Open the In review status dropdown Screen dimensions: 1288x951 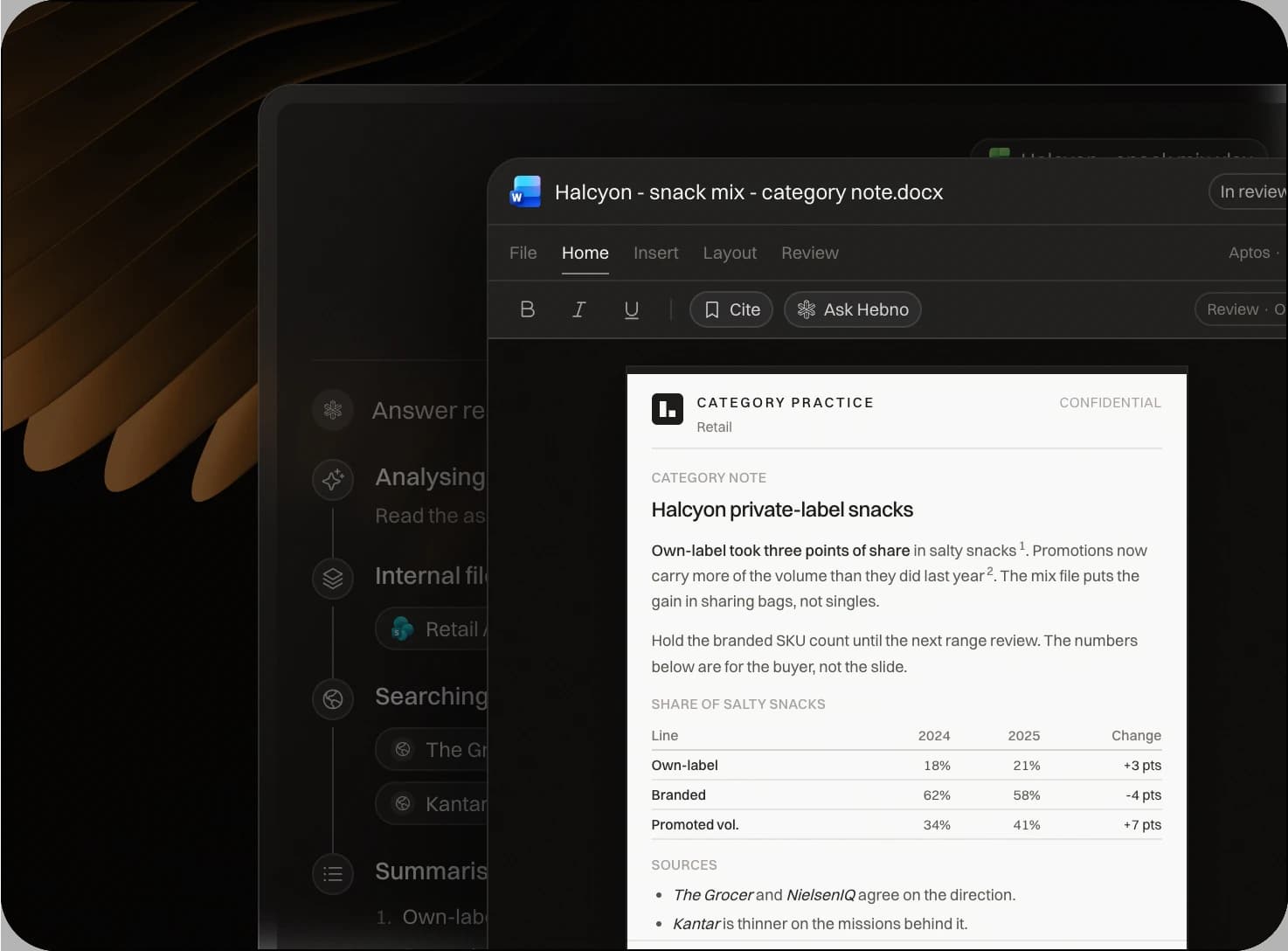click(x=1248, y=191)
